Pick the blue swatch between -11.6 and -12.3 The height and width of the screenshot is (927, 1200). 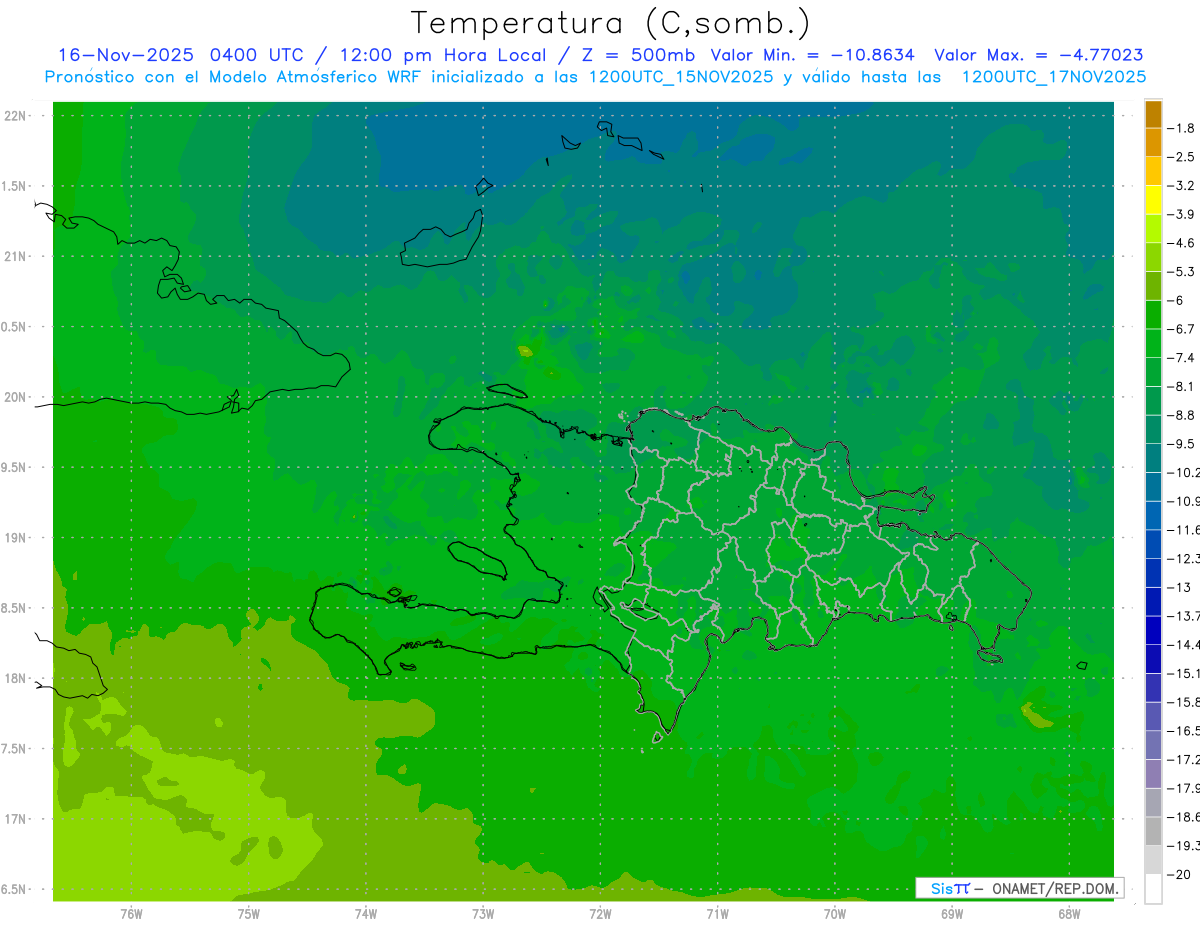(1153, 544)
